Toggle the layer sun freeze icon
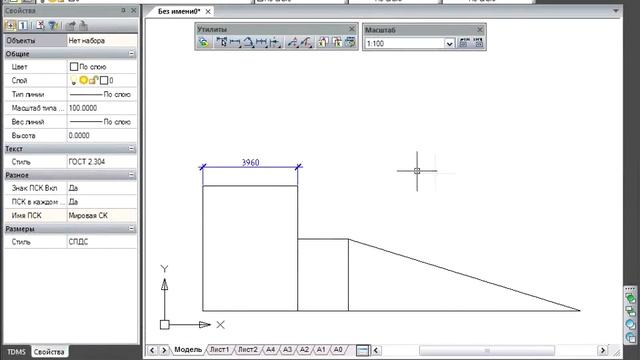 84,80
